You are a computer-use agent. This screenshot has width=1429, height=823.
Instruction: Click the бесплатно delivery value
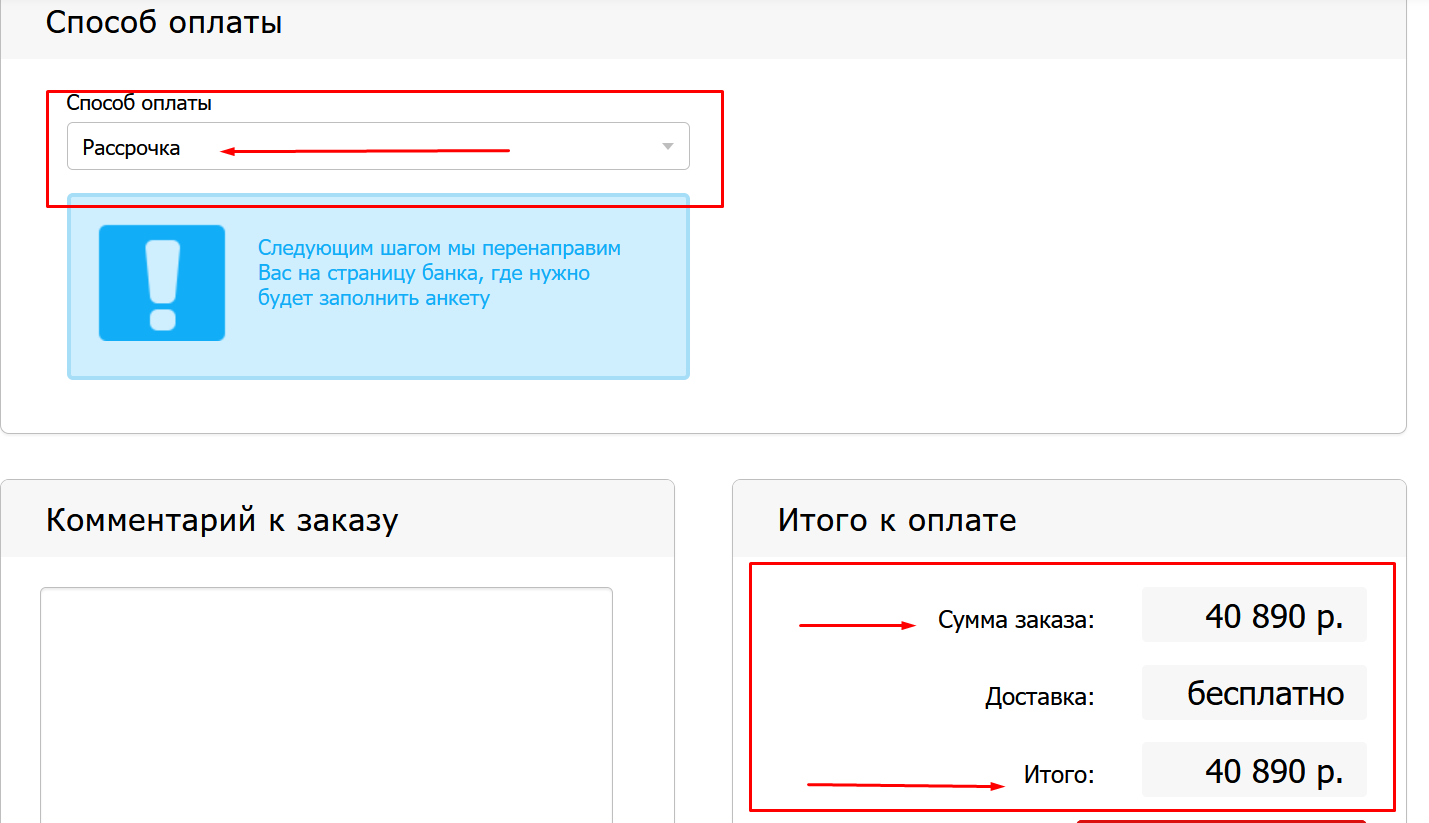click(1265, 693)
